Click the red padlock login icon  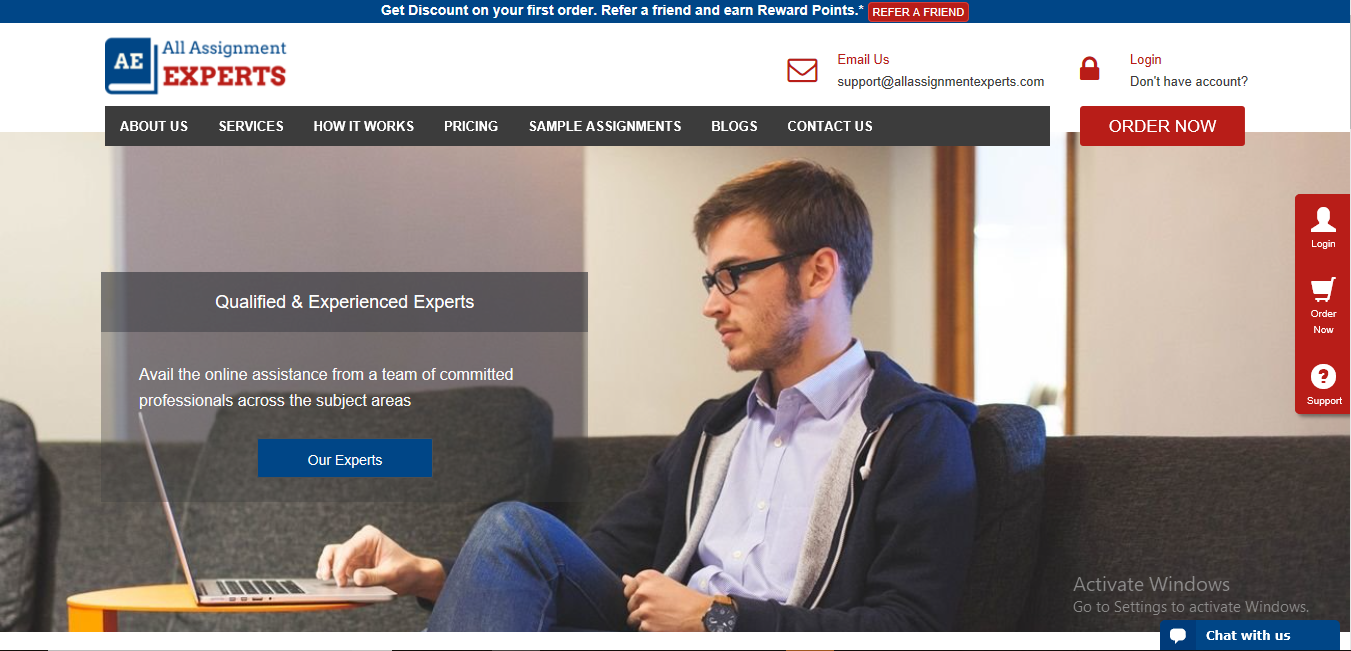tap(1089, 68)
